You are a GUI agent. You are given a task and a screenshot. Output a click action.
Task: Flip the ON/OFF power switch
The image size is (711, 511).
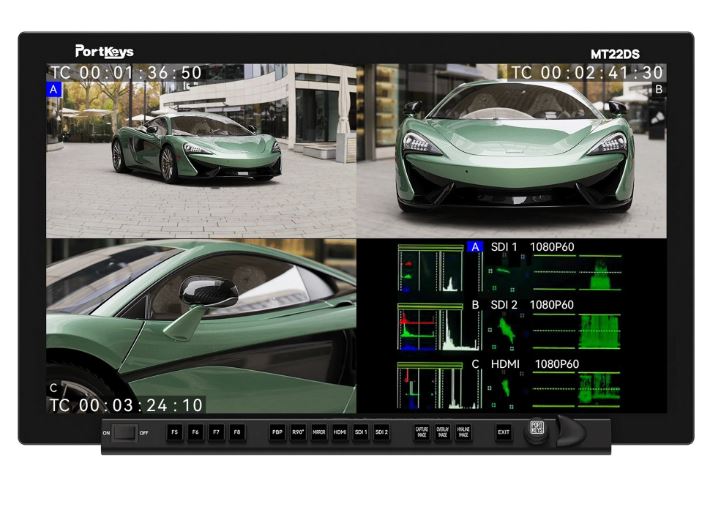coord(124,434)
